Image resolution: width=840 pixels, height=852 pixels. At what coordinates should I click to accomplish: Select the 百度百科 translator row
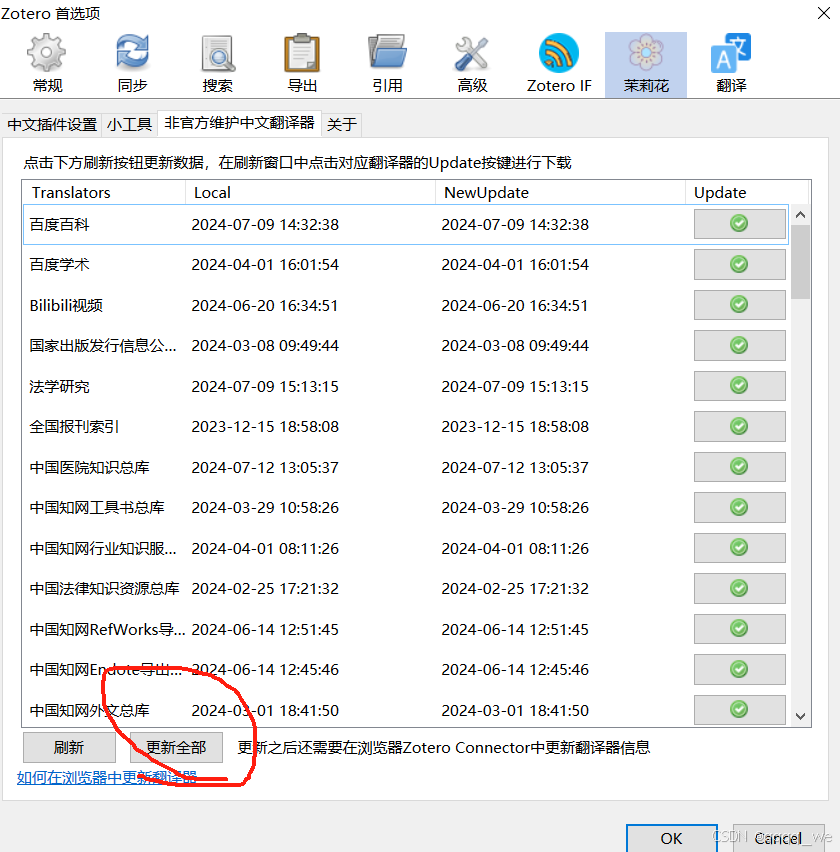[405, 224]
